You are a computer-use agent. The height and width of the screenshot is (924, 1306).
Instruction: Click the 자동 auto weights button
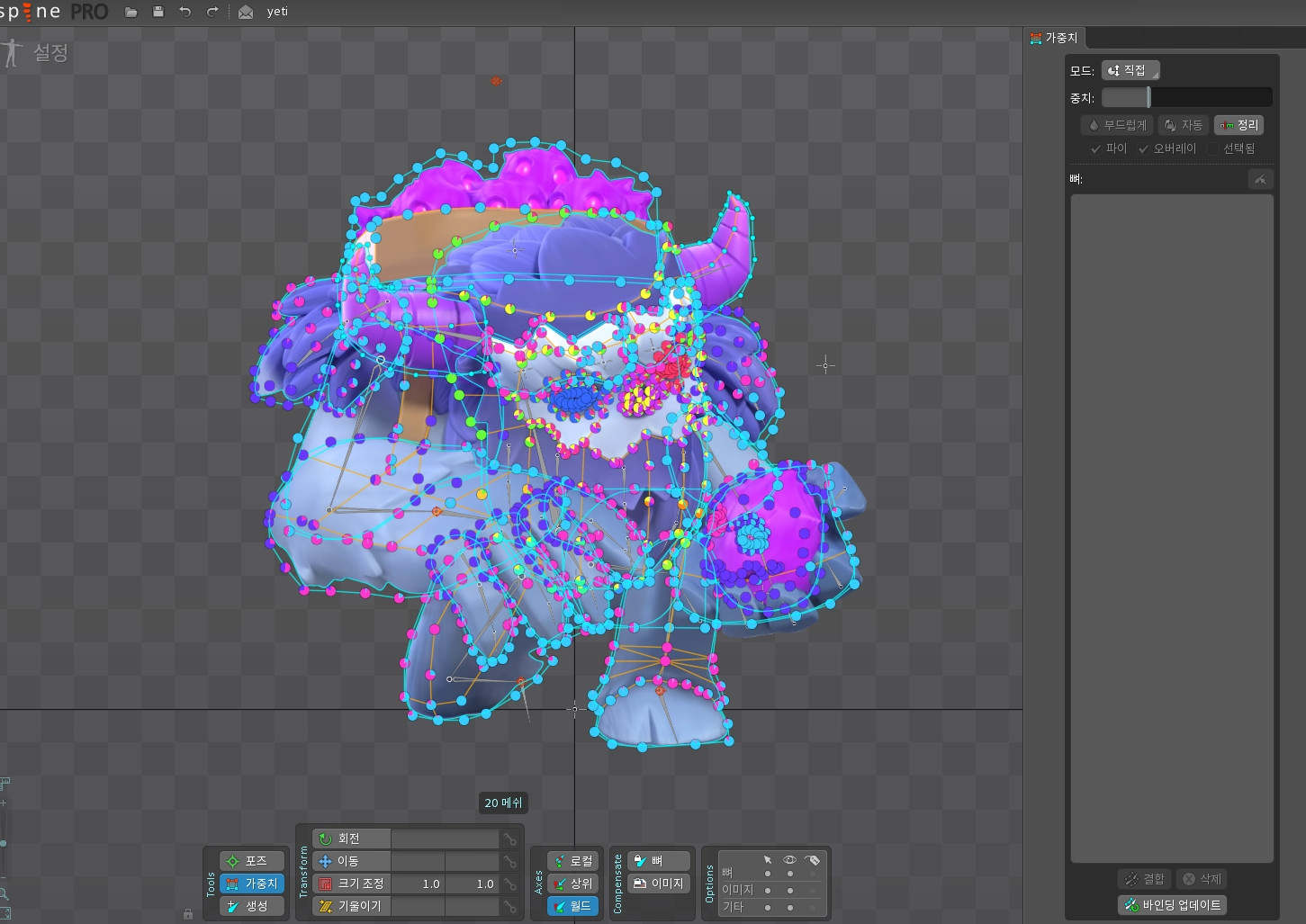click(x=1184, y=125)
